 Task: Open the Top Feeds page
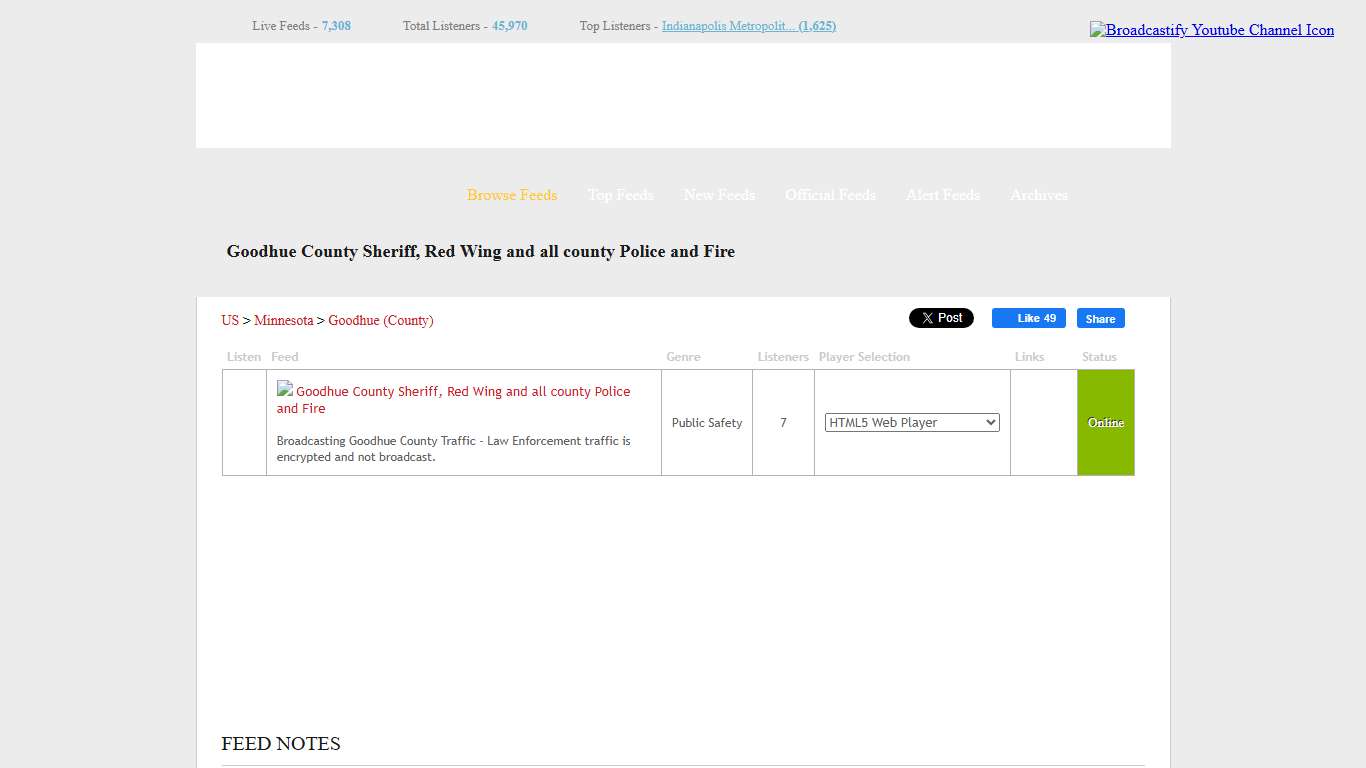pos(620,195)
